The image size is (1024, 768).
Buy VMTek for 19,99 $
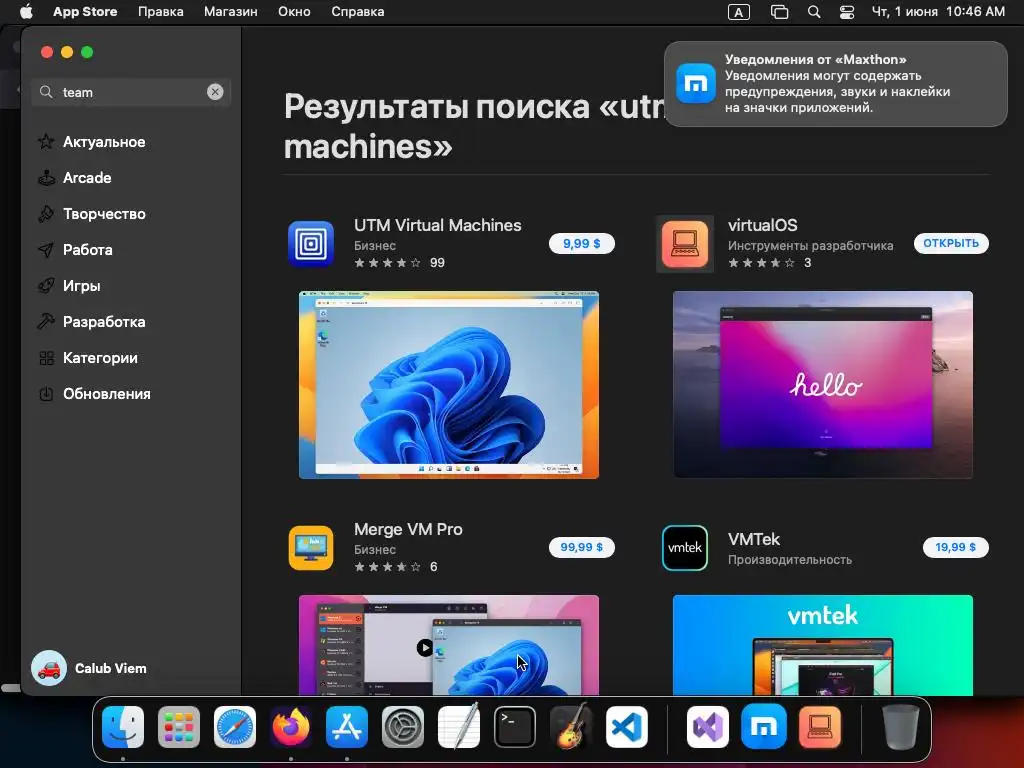[x=955, y=547]
